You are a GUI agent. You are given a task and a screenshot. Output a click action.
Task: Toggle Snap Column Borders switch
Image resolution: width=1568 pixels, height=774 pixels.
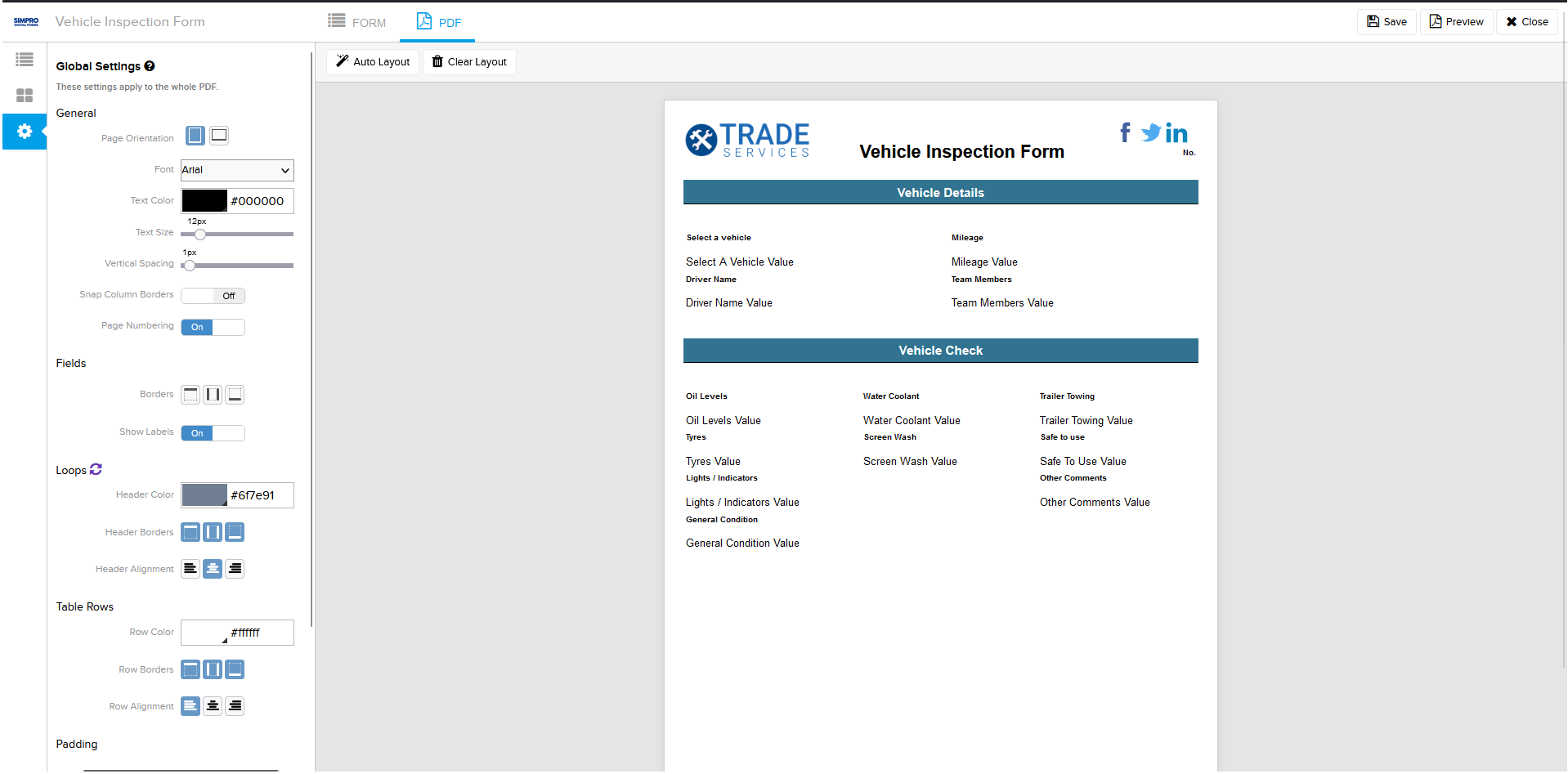[213, 296]
